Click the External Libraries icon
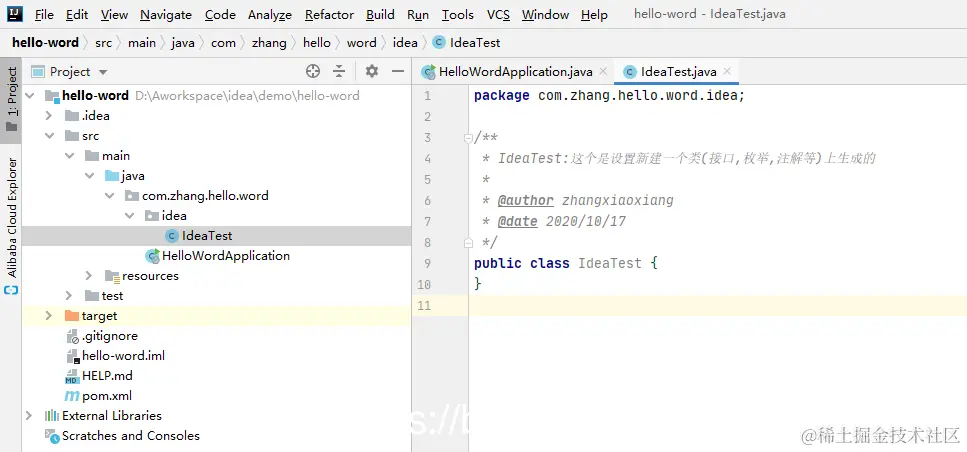Viewport: 967px width, 452px height. pos(52,416)
